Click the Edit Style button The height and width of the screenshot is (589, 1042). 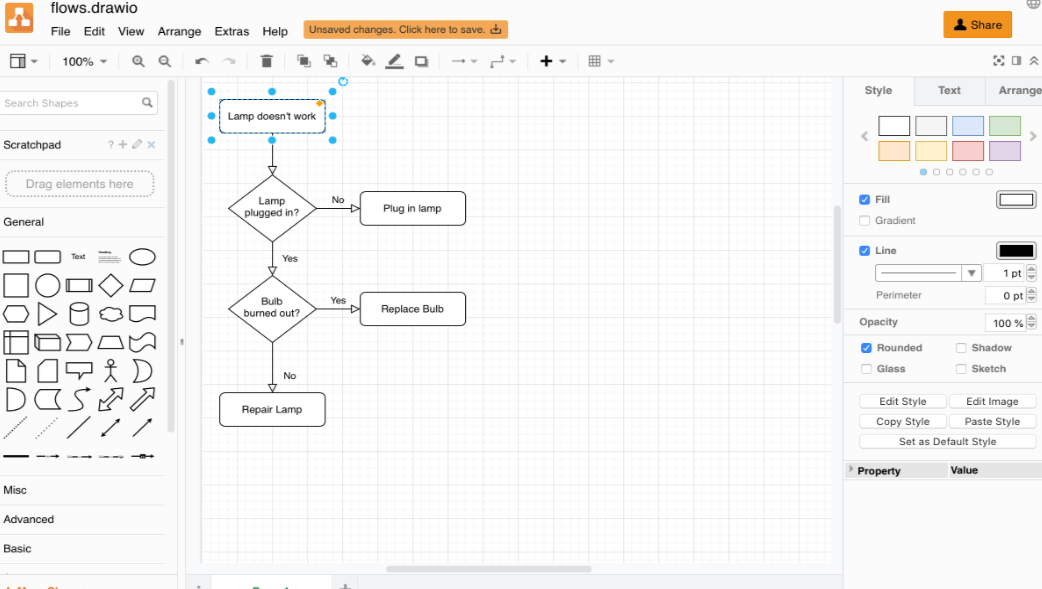tap(901, 400)
